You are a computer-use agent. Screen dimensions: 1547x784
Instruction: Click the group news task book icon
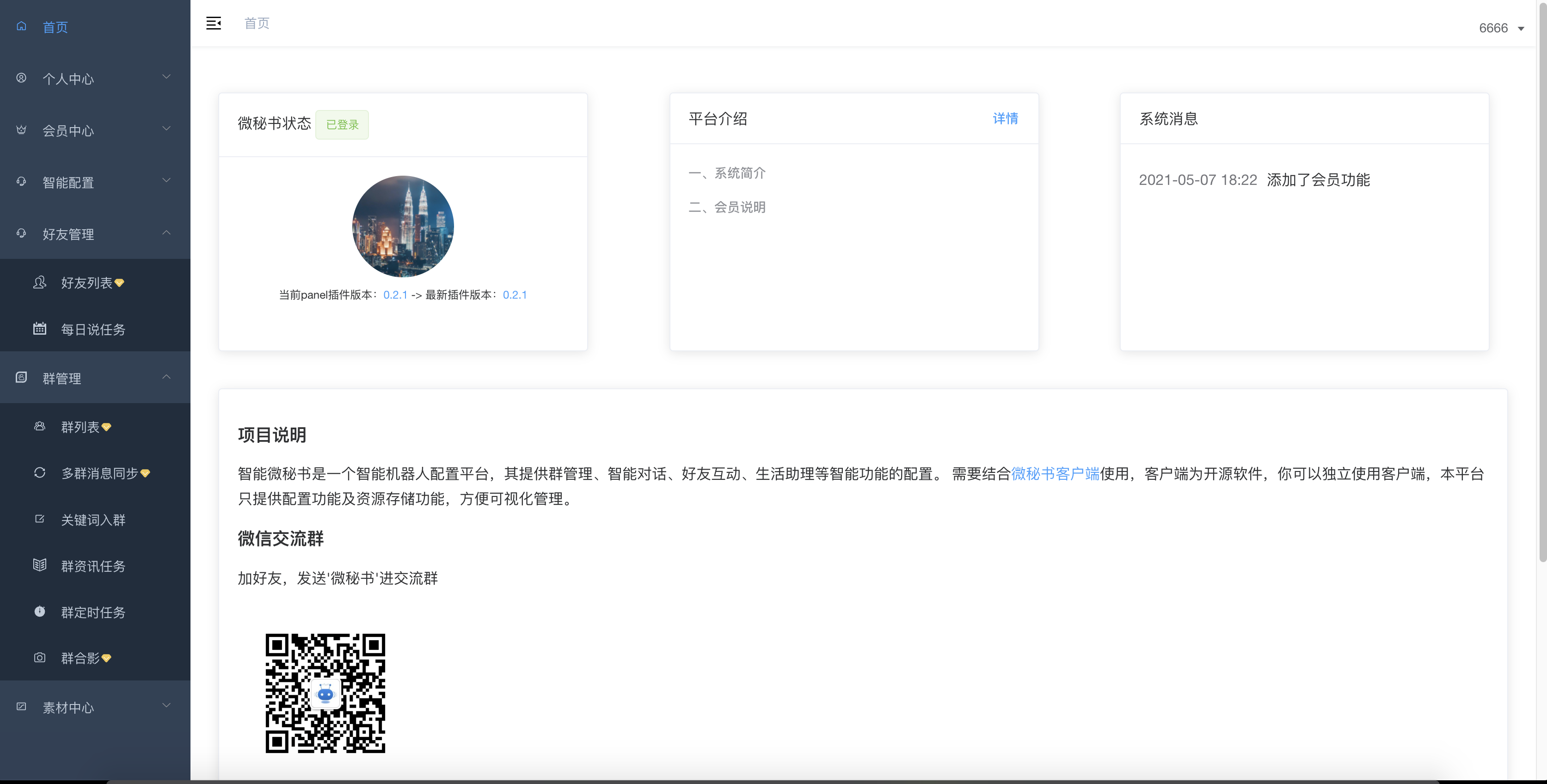point(40,565)
